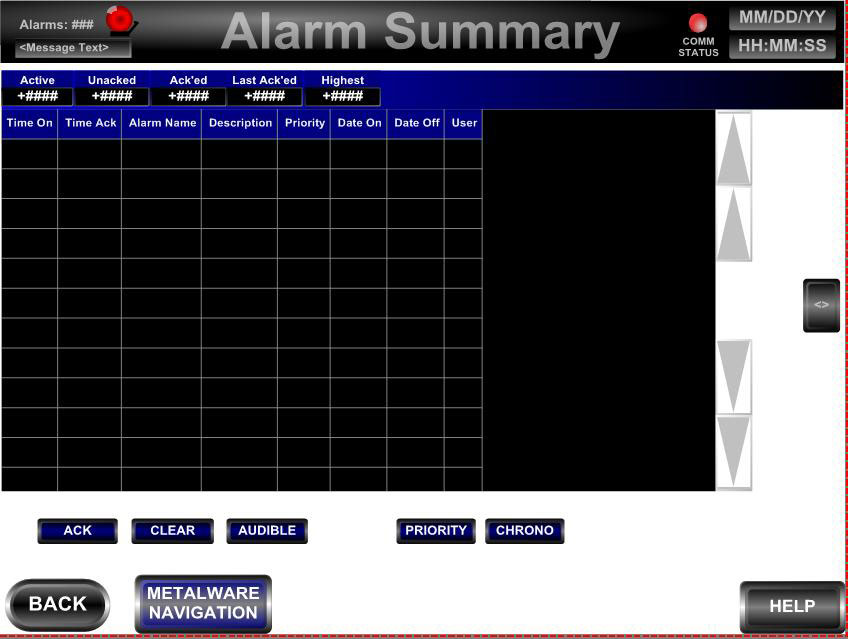Select the Priority column header

(304, 123)
